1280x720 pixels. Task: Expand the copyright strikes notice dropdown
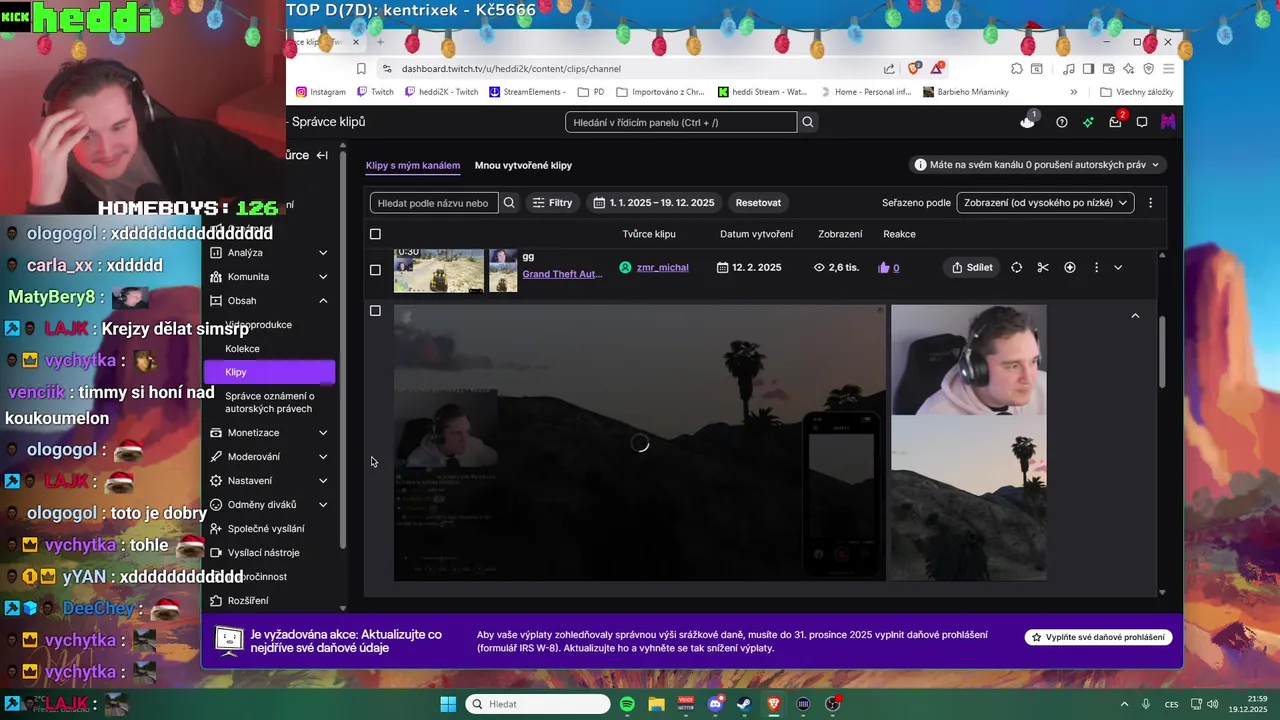coord(1038,165)
